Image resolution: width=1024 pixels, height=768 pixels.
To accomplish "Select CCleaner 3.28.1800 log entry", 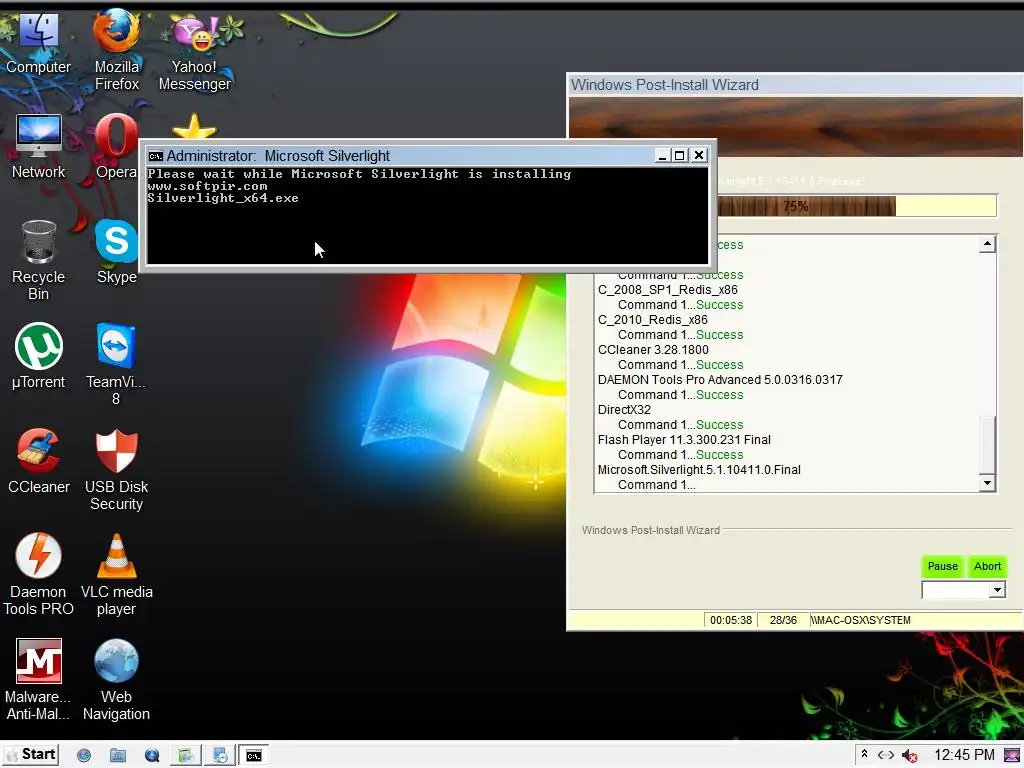I will tap(653, 349).
